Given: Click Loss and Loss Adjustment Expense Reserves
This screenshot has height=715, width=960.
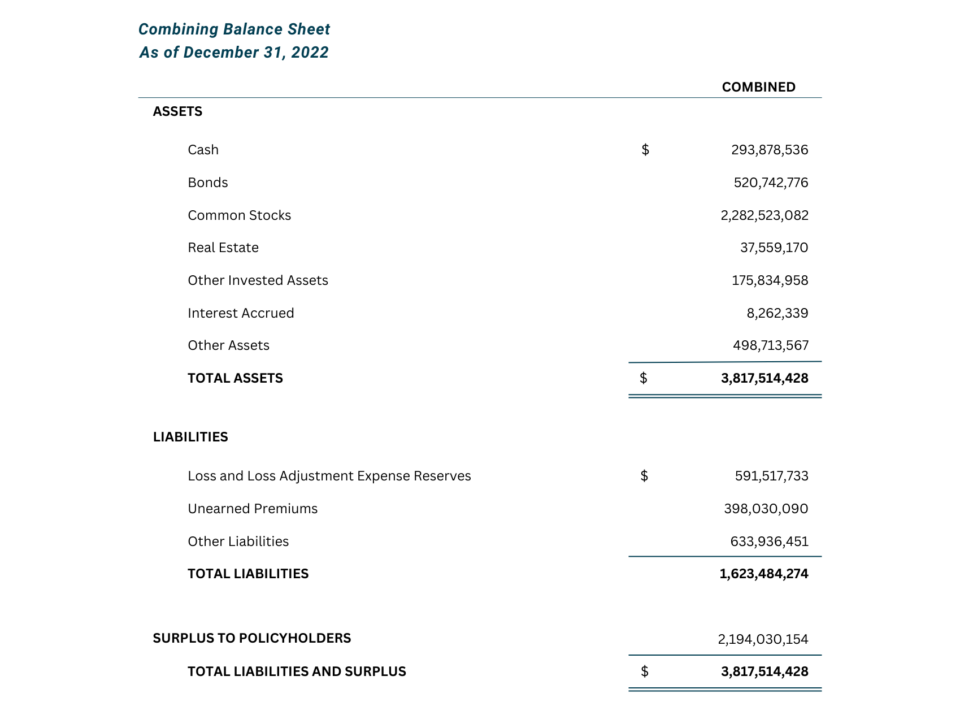Looking at the screenshot, I should pos(329,476).
